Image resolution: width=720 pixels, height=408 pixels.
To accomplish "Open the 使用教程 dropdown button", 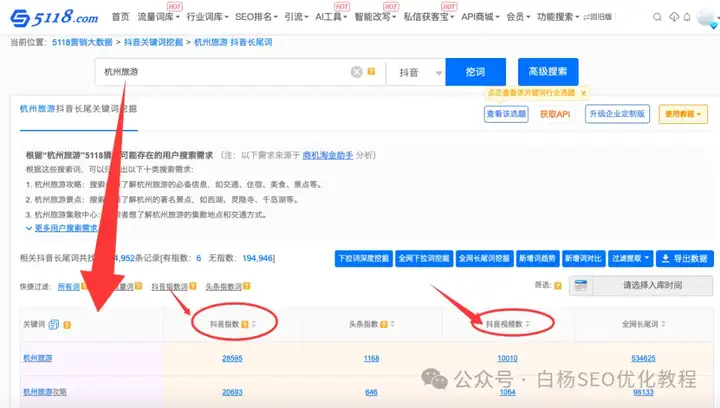I will point(683,114).
